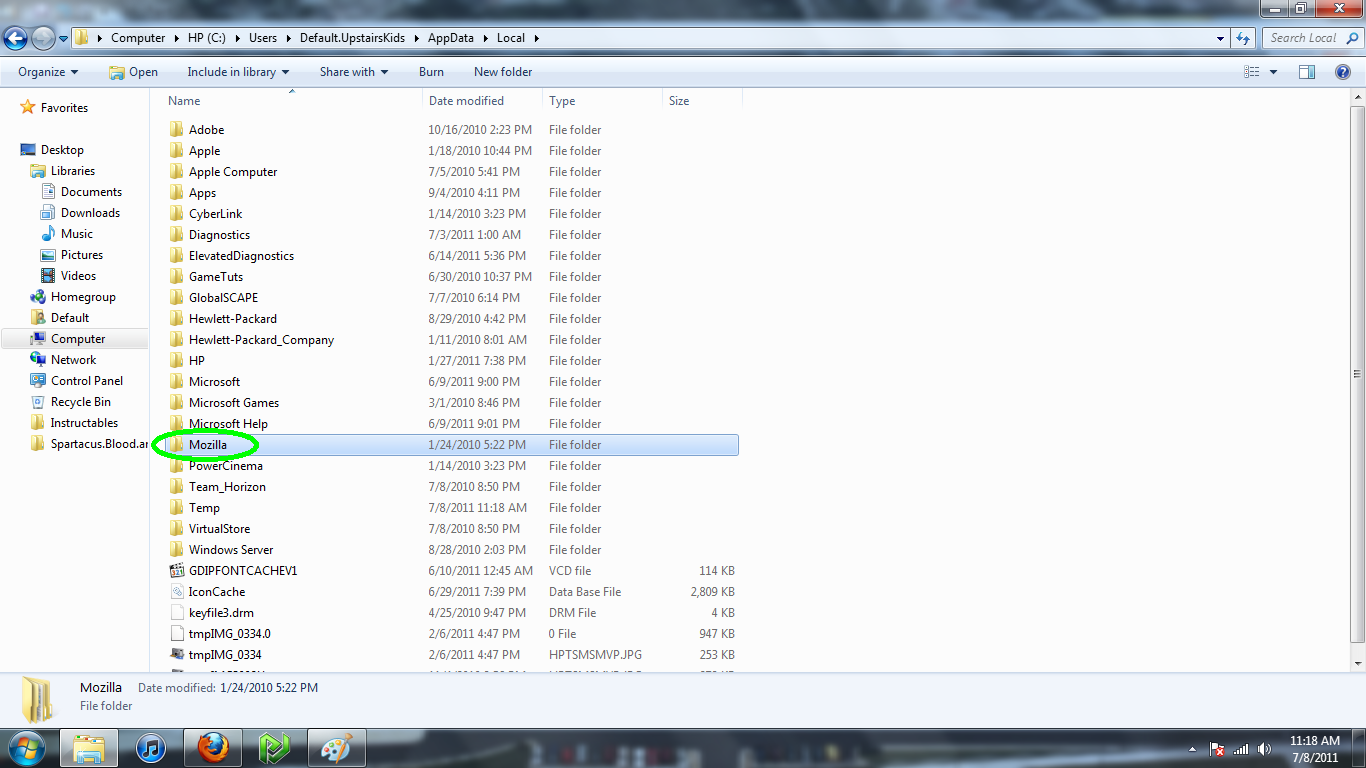Click the GlobalSCAPE folder icon
The width and height of the screenshot is (1366, 768).
click(x=177, y=298)
